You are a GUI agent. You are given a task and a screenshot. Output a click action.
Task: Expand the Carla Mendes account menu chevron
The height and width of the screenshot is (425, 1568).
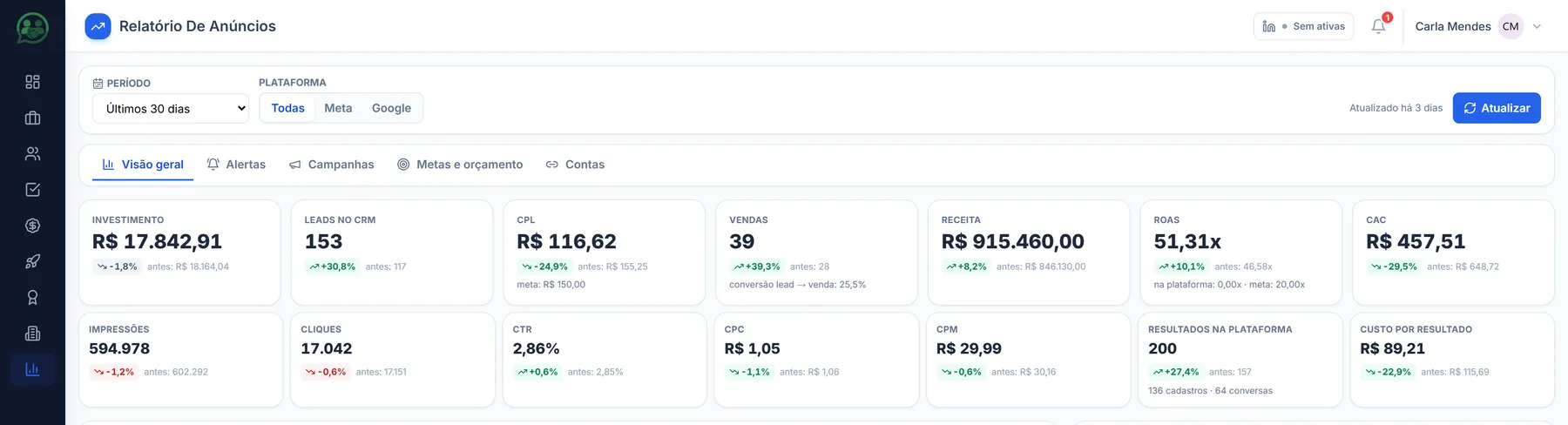(1537, 26)
